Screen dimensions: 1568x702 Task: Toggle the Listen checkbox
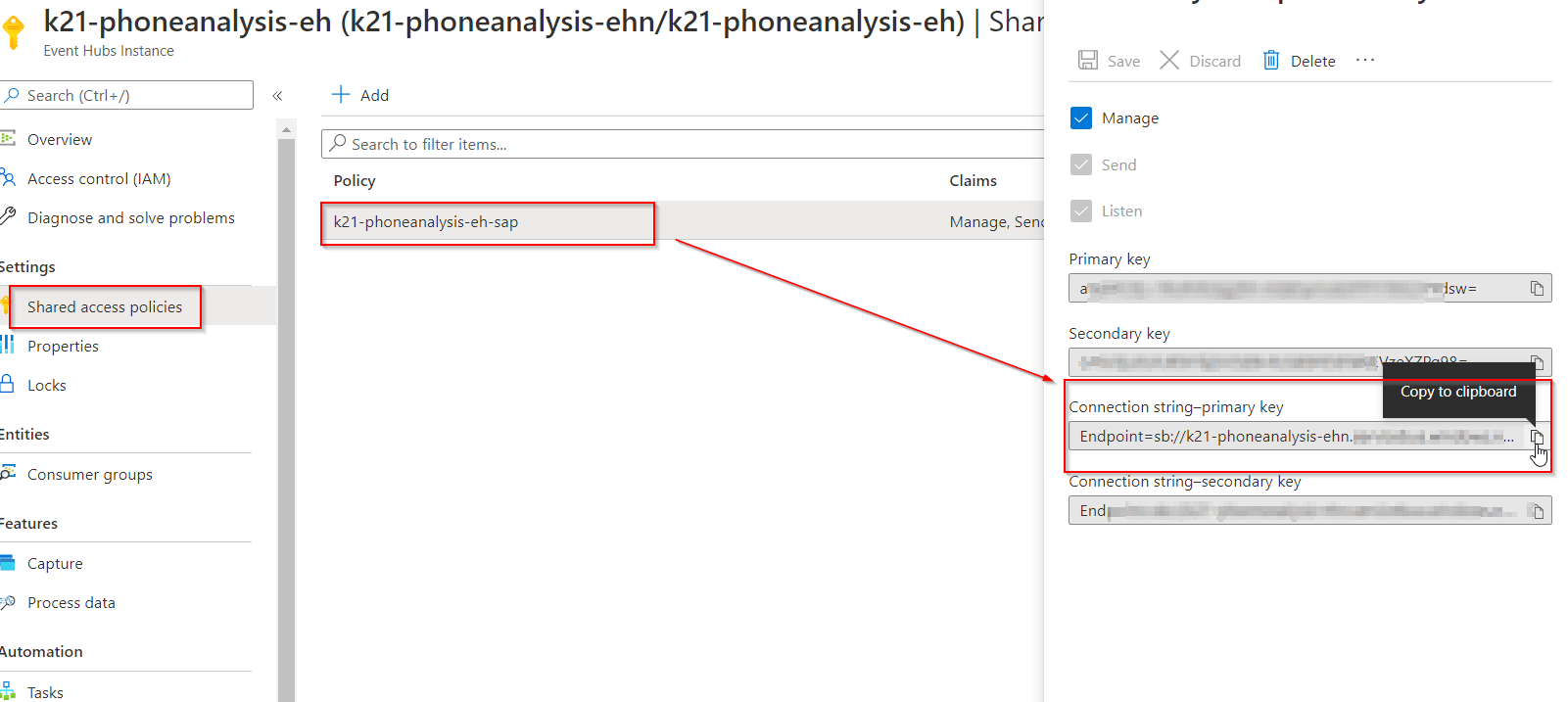tap(1081, 211)
